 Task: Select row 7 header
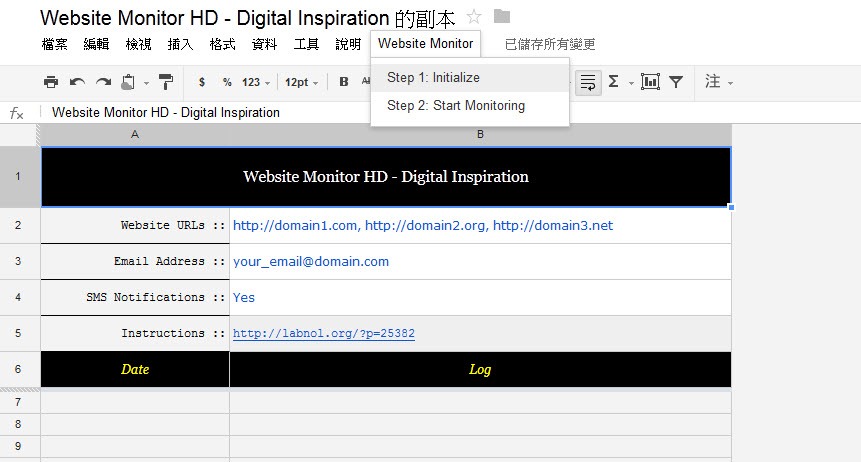pyautogui.click(x=18, y=402)
